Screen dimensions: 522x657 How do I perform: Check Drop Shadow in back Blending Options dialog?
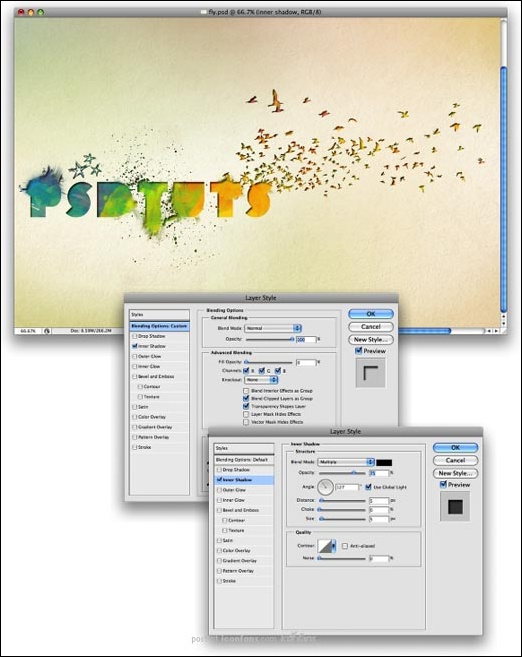(x=134, y=336)
